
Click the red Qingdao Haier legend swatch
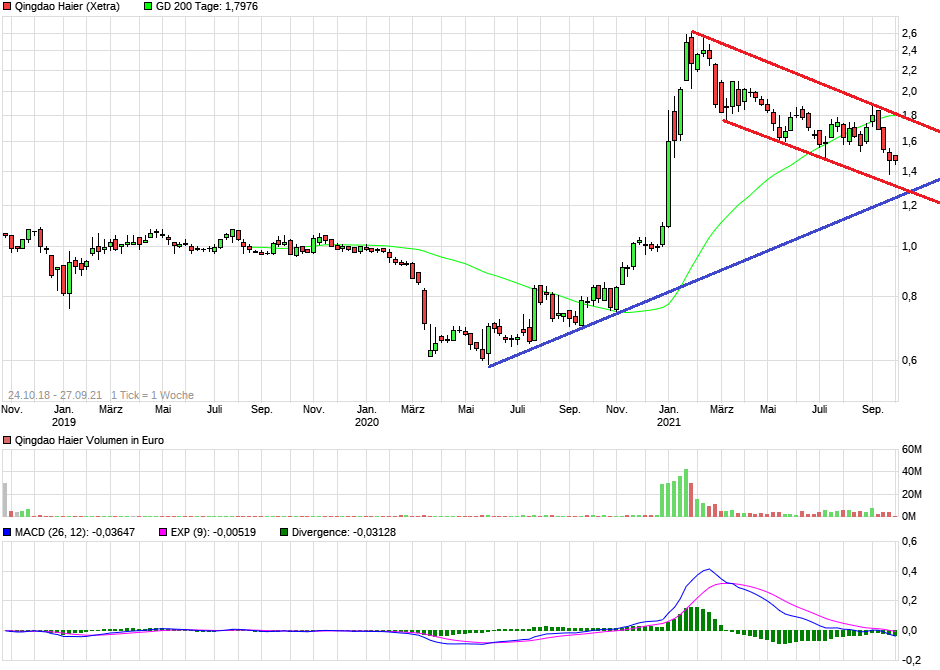(8, 7)
